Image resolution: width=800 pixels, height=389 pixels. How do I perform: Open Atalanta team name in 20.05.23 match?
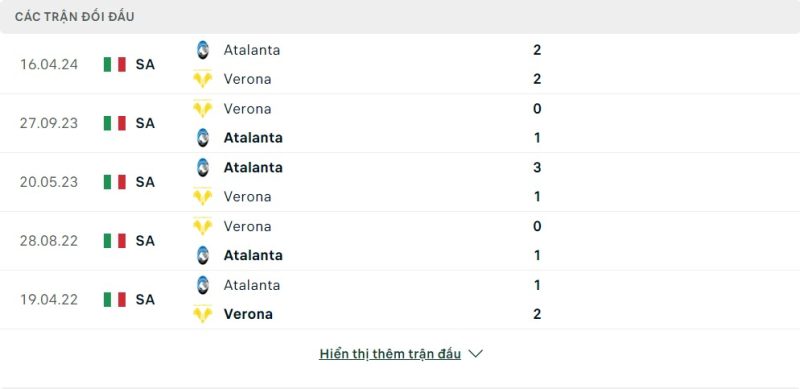point(253,167)
